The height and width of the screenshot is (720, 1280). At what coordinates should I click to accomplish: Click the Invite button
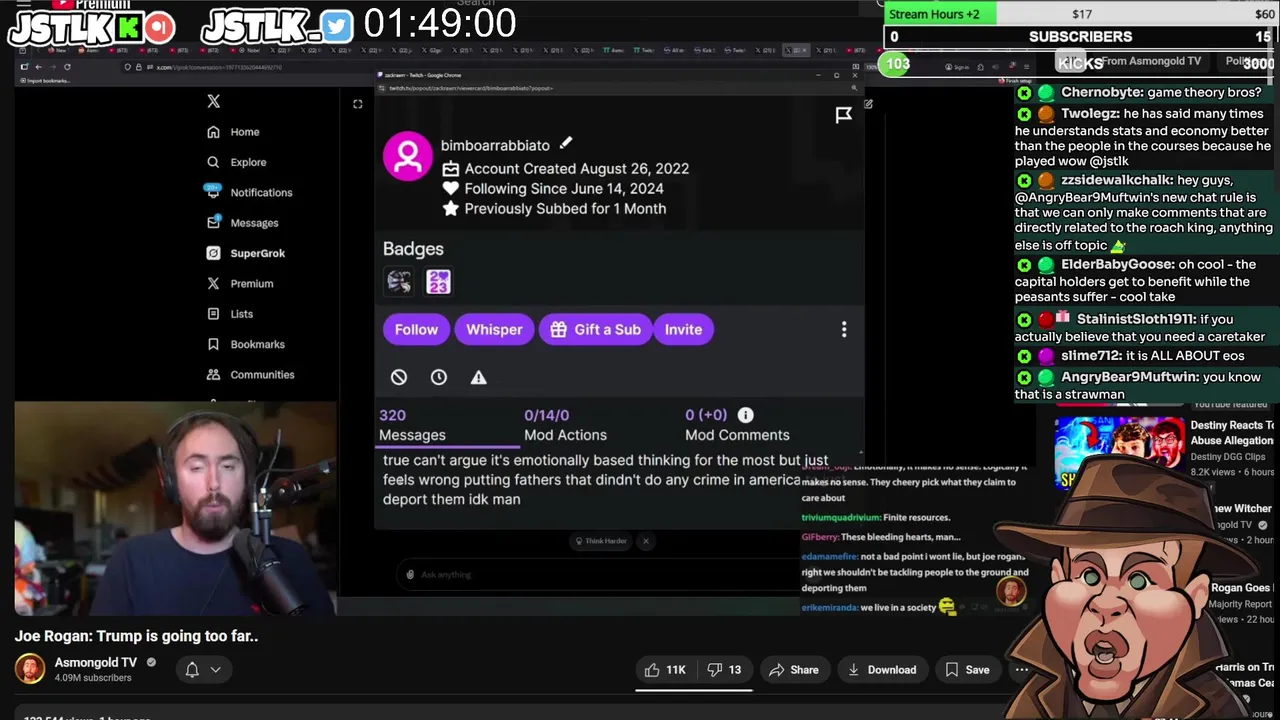pyautogui.click(x=684, y=329)
